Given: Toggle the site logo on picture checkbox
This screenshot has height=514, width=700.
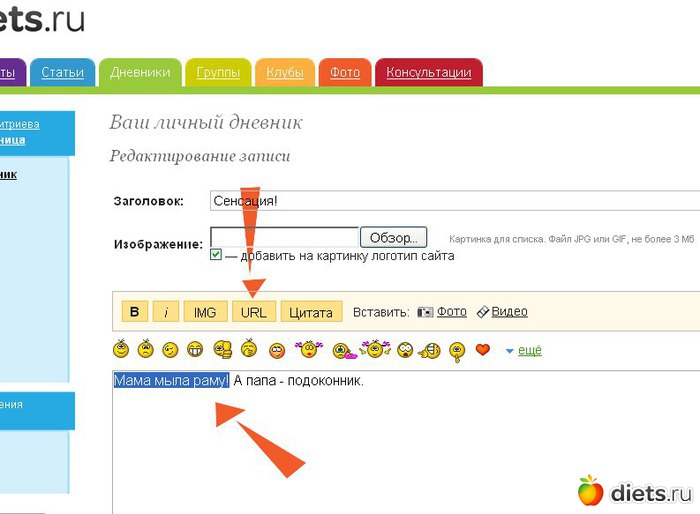Looking at the screenshot, I should pyautogui.click(x=216, y=255).
